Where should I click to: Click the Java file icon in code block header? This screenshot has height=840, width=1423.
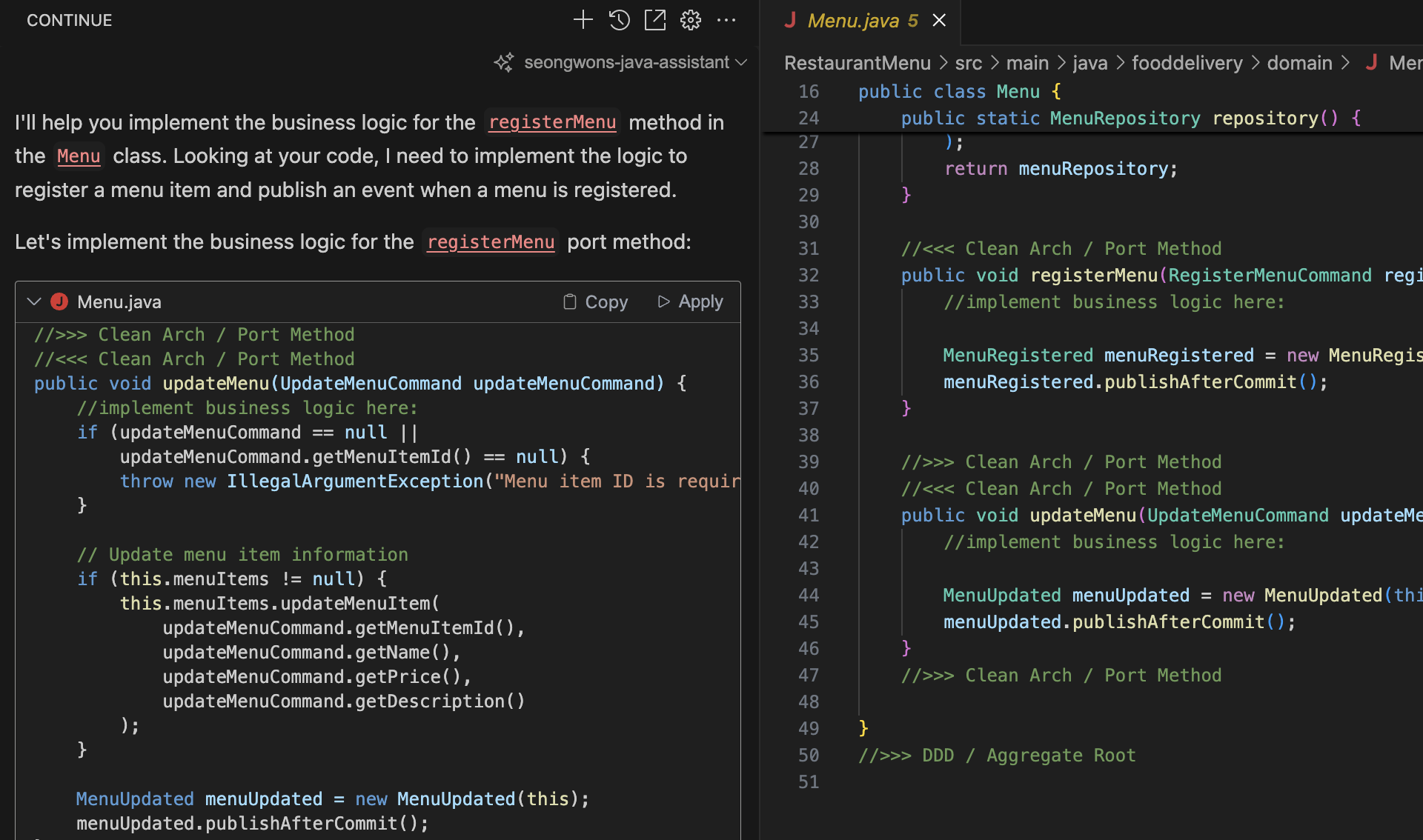pos(59,301)
